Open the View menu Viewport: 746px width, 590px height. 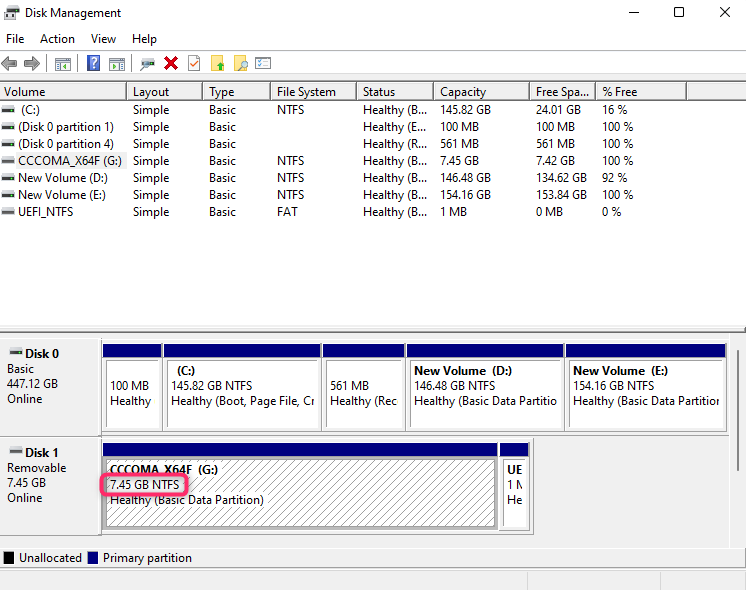pyautogui.click(x=103, y=39)
